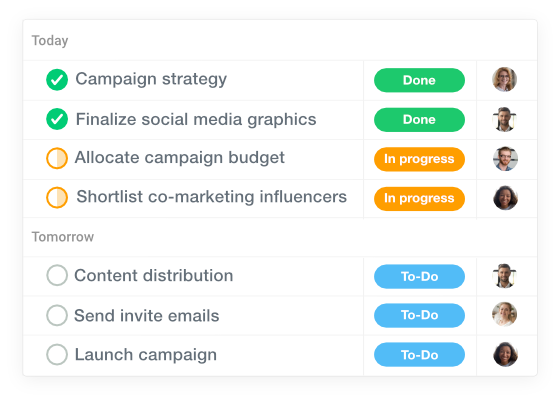Open the Content distribution task title

154,276
